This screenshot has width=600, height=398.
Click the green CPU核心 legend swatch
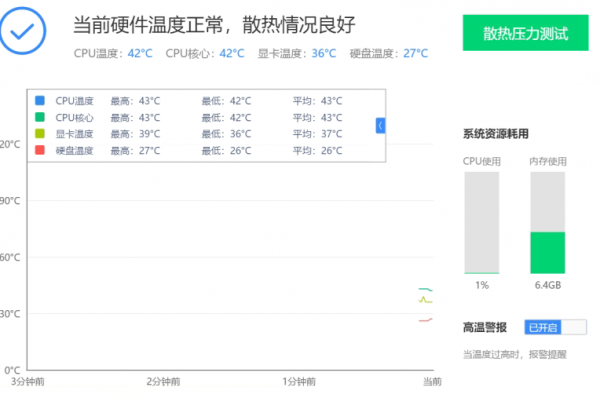tap(40, 117)
